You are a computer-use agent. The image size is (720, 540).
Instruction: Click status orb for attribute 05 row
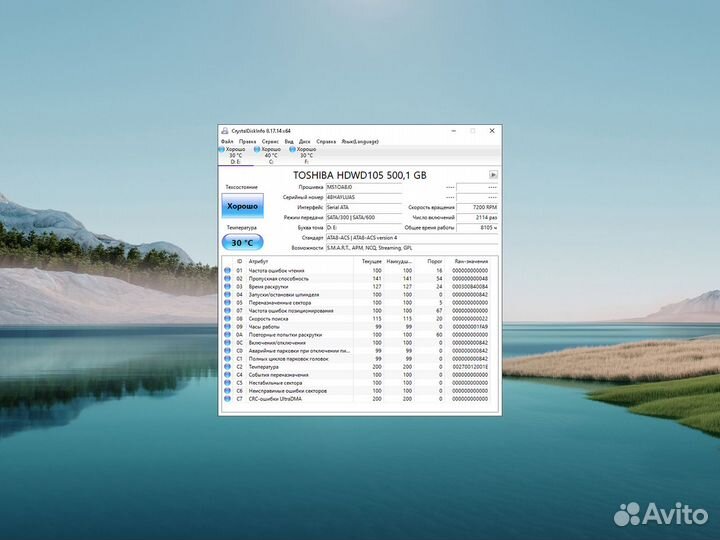click(227, 303)
